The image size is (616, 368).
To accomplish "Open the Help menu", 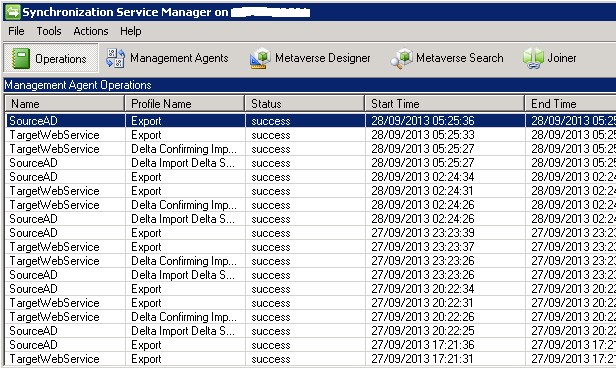I will (x=130, y=31).
